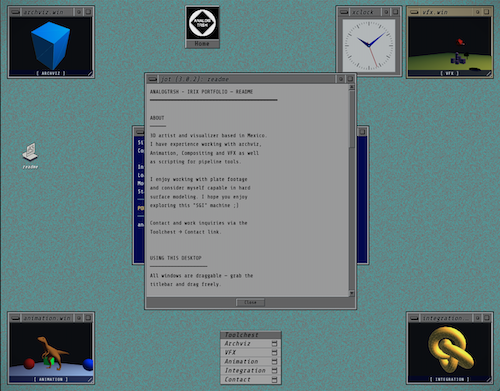Minimize the animation.win window

coord(79,318)
